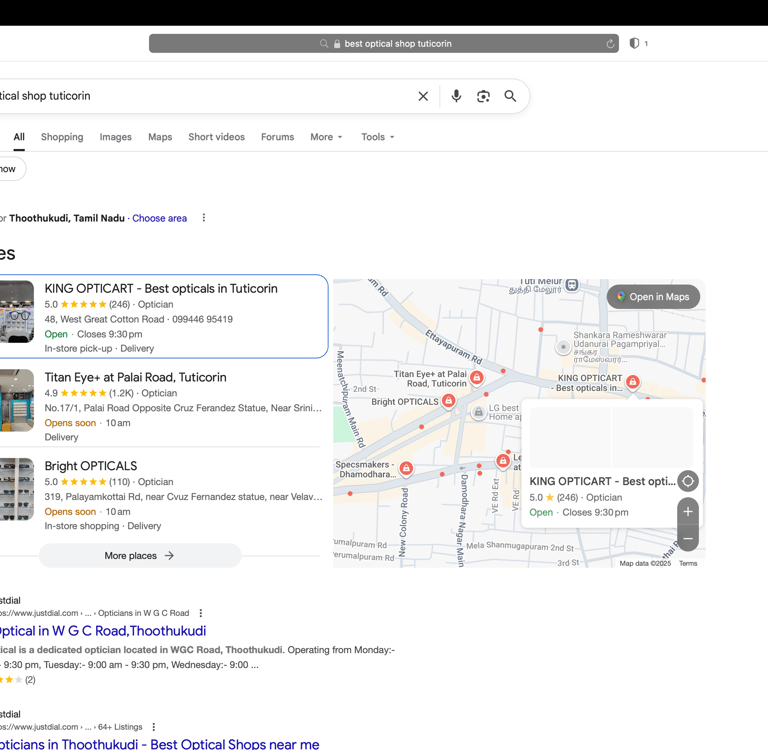Viewport: 768px width, 750px height.
Task: Click KING OPTICART listing thumbnail photo
Action: coord(17,312)
